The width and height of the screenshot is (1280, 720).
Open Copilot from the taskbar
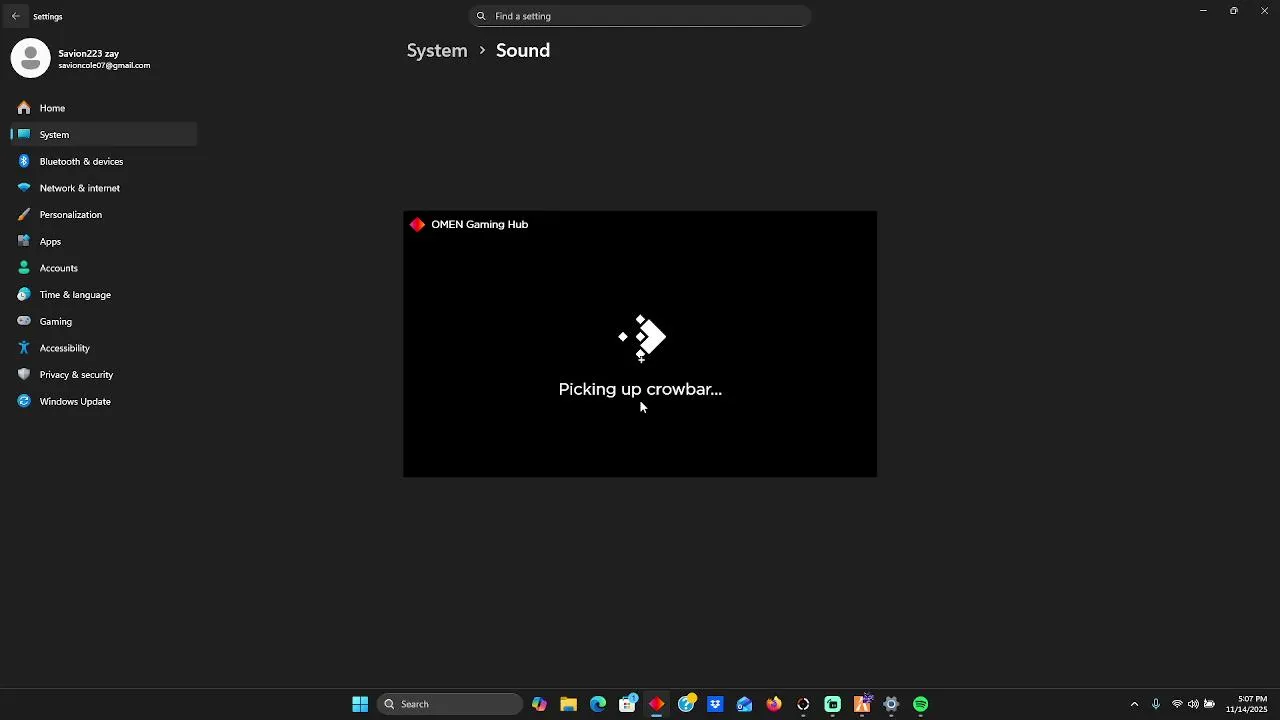539,704
